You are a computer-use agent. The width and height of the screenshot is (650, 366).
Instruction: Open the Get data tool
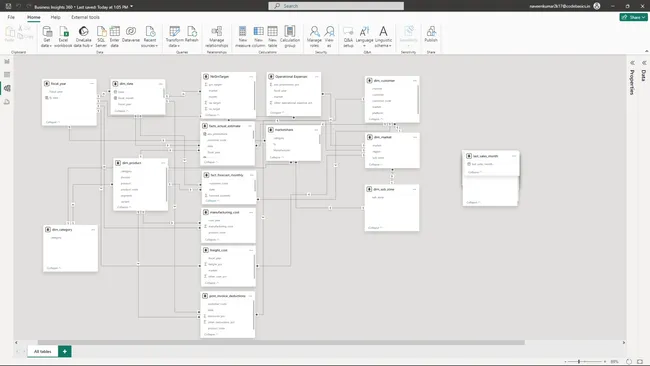[x=47, y=36]
